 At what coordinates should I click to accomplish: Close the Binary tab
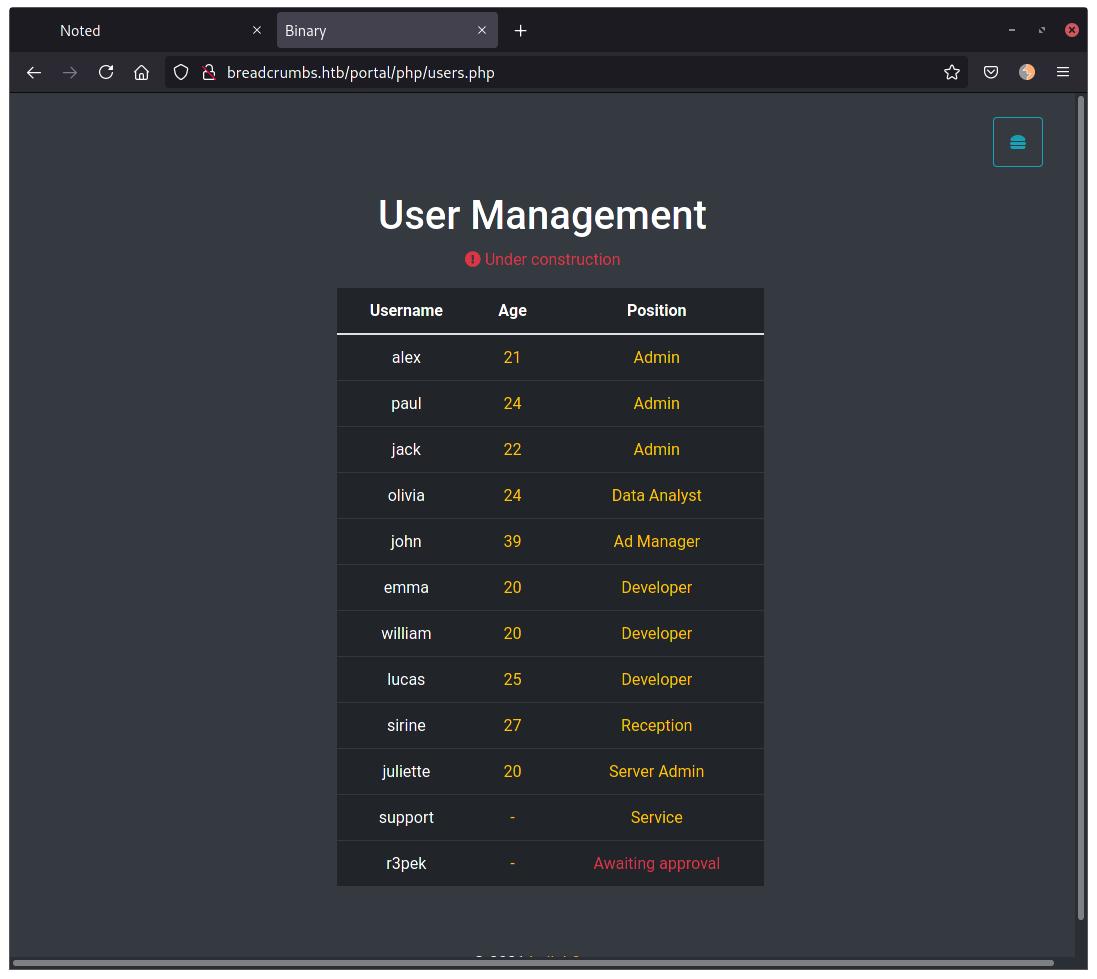(482, 31)
